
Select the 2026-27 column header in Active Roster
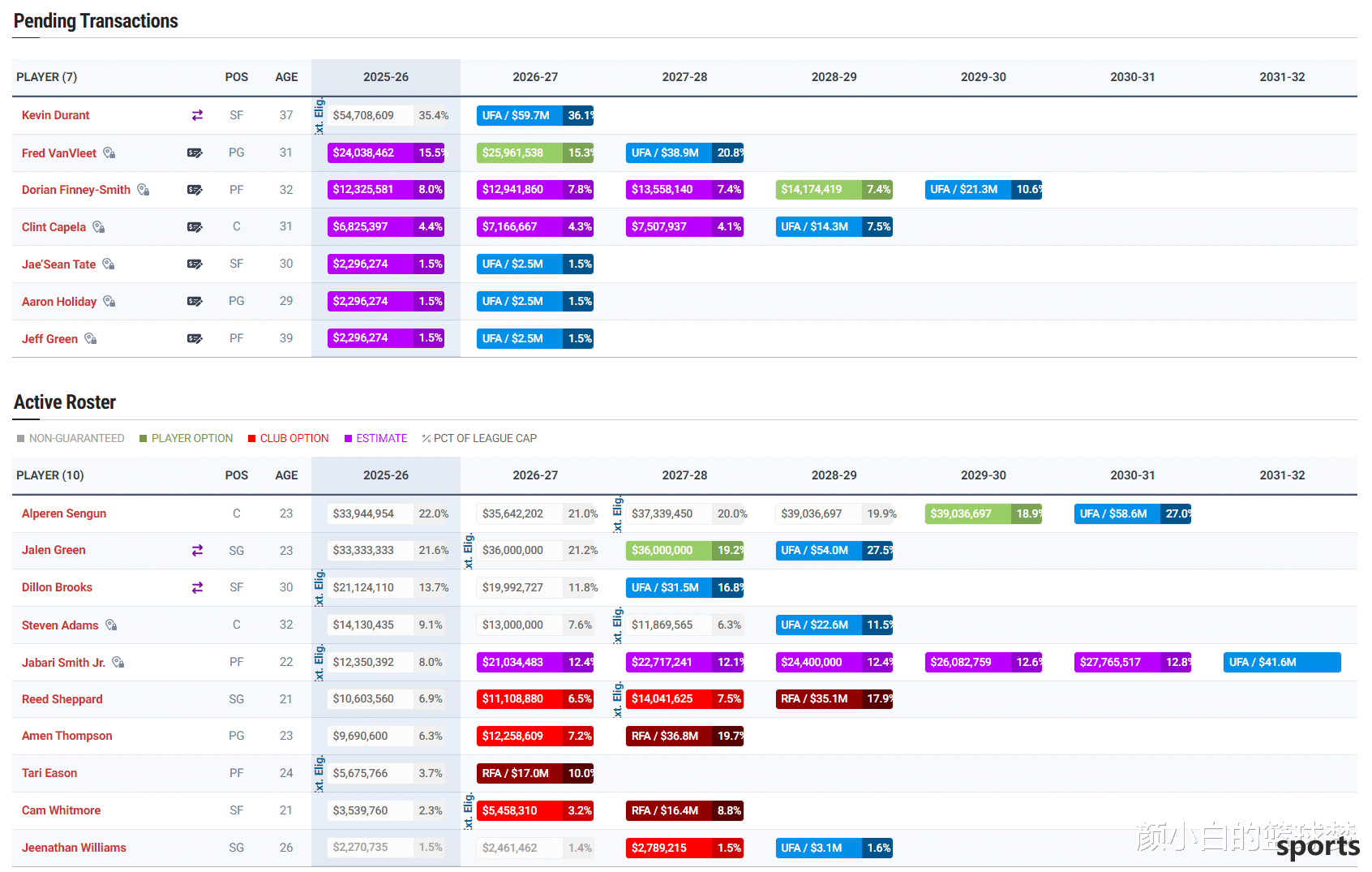(535, 475)
